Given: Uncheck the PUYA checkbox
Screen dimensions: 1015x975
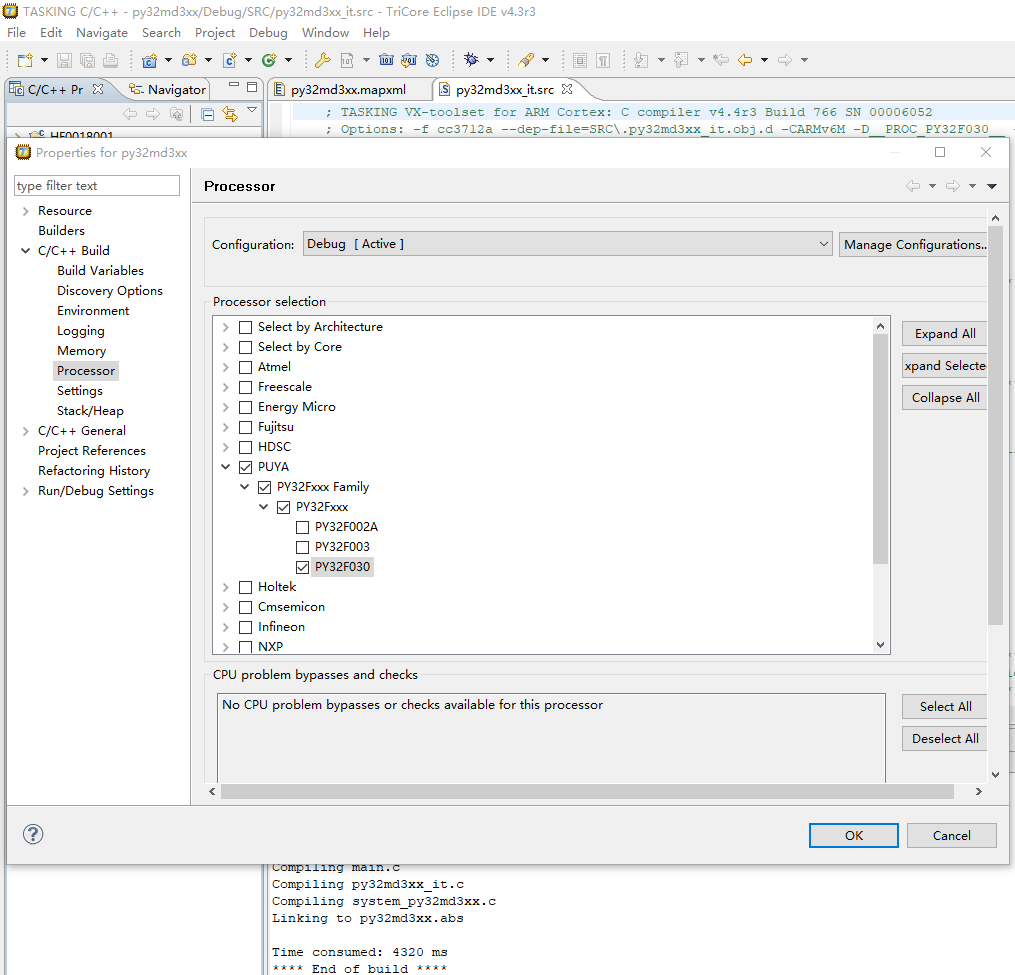Looking at the screenshot, I should point(245,467).
